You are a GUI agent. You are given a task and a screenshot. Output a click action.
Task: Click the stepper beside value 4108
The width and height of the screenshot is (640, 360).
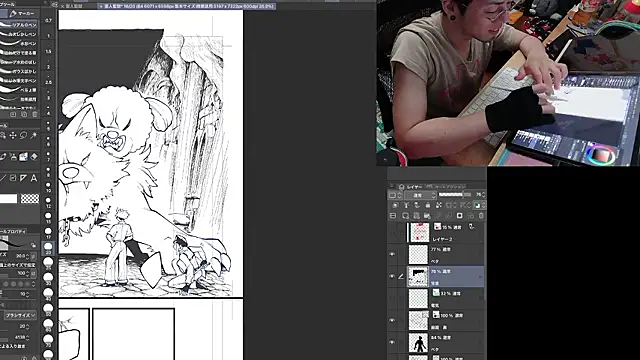pyautogui.click(x=28, y=338)
